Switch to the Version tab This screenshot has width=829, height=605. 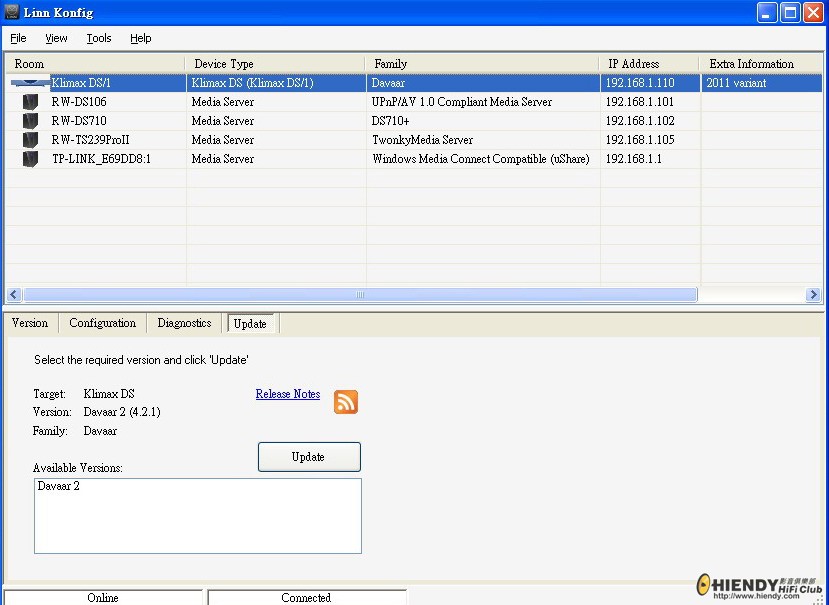pyautogui.click(x=30, y=323)
